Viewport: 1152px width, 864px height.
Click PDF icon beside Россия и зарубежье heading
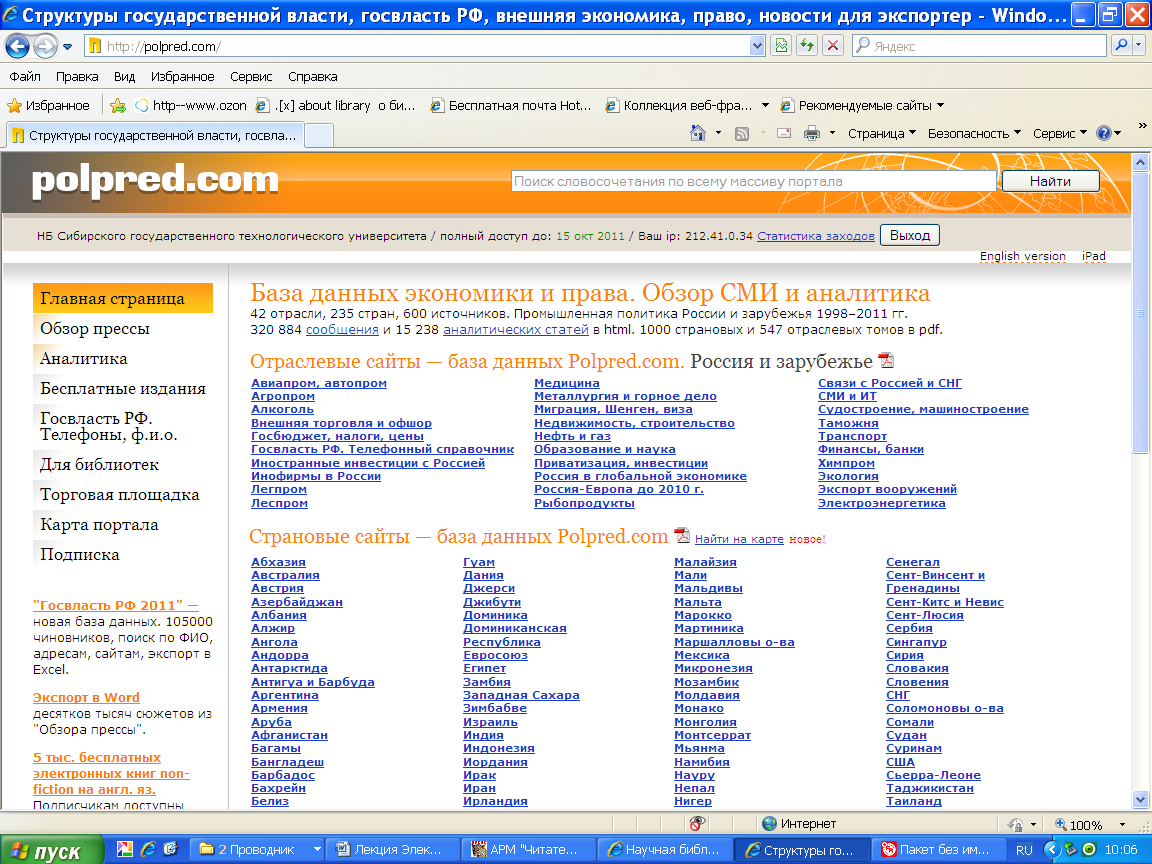click(887, 360)
